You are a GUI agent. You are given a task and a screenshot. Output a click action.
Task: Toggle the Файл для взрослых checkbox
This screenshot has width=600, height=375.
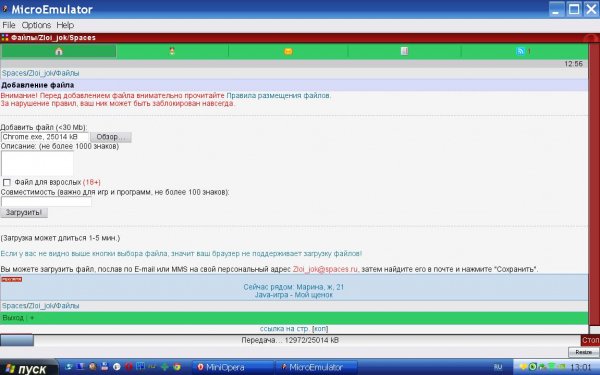tap(7, 182)
